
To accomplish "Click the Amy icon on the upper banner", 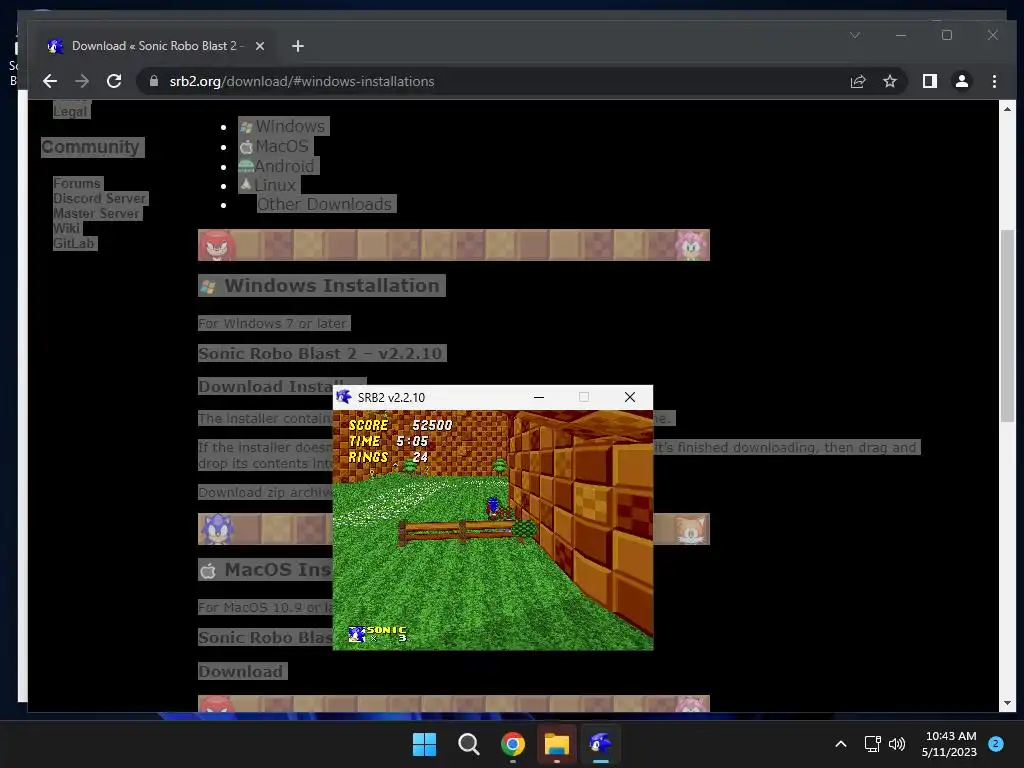I will pyautogui.click(x=691, y=246).
